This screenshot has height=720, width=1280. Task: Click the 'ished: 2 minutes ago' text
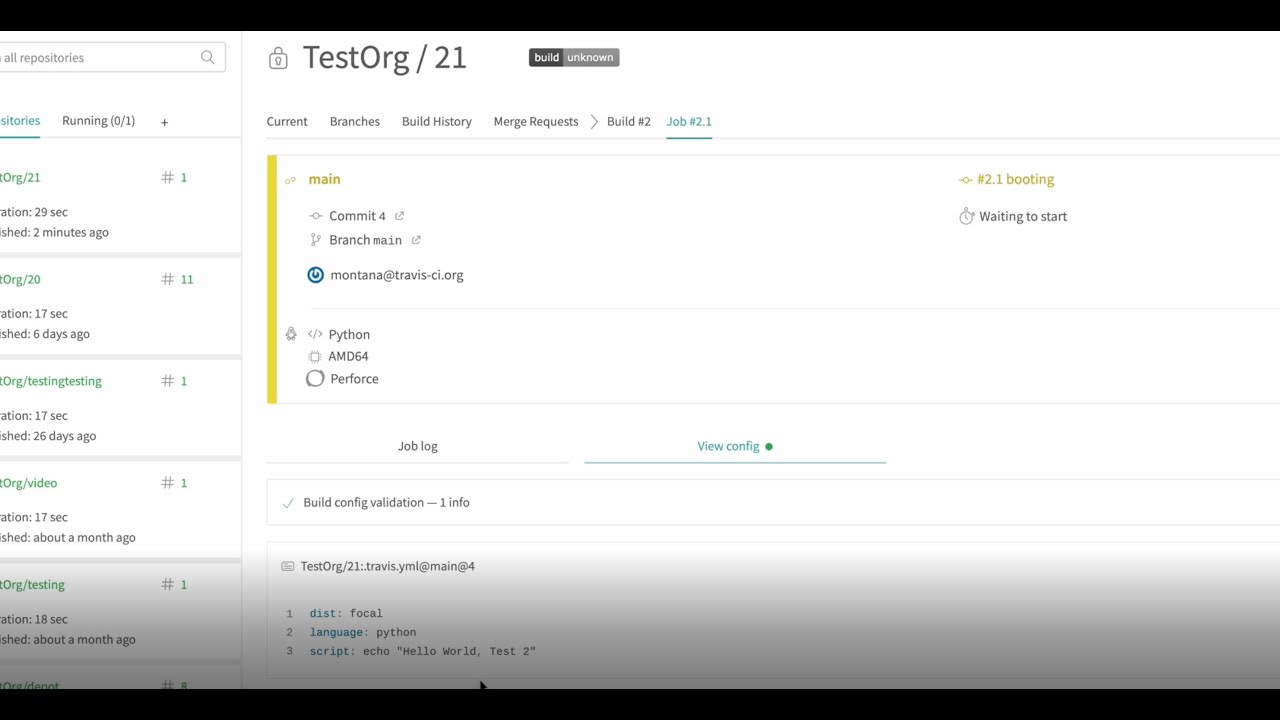(x=54, y=232)
